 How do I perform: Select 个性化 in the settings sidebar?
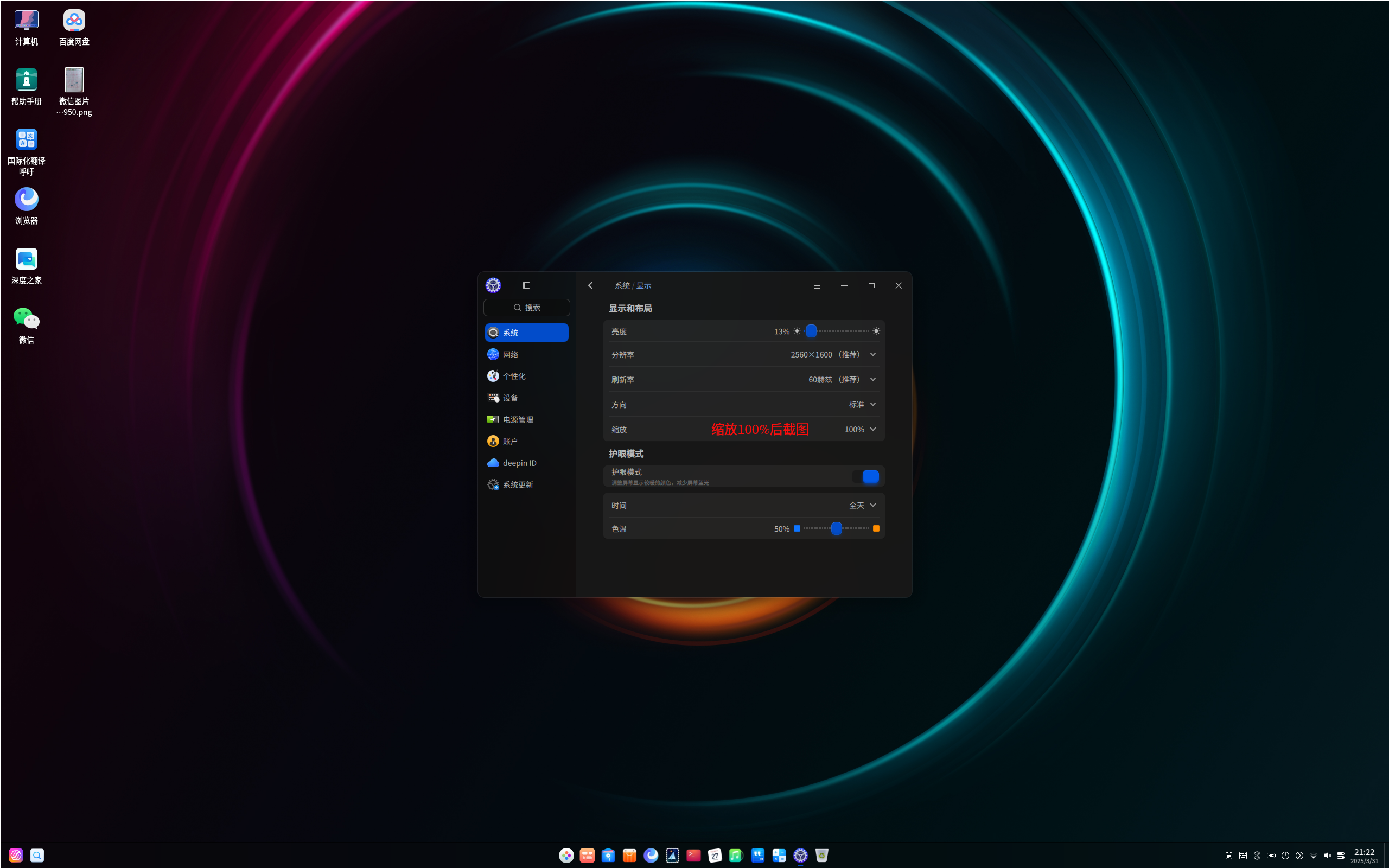(526, 376)
